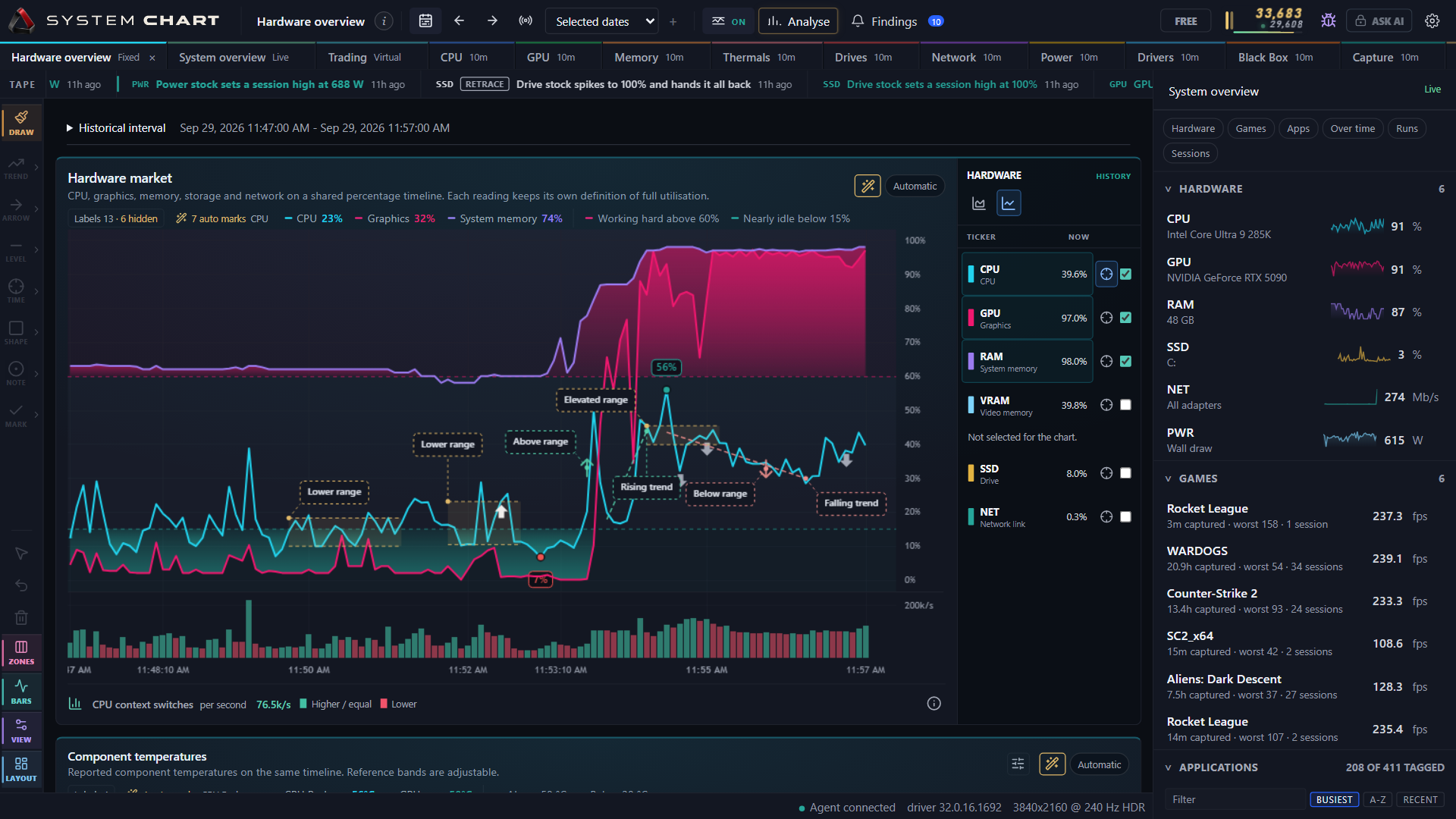This screenshot has height=819, width=1456.
Task: Uncheck the GPU ticker checkbox
Action: (1125, 318)
